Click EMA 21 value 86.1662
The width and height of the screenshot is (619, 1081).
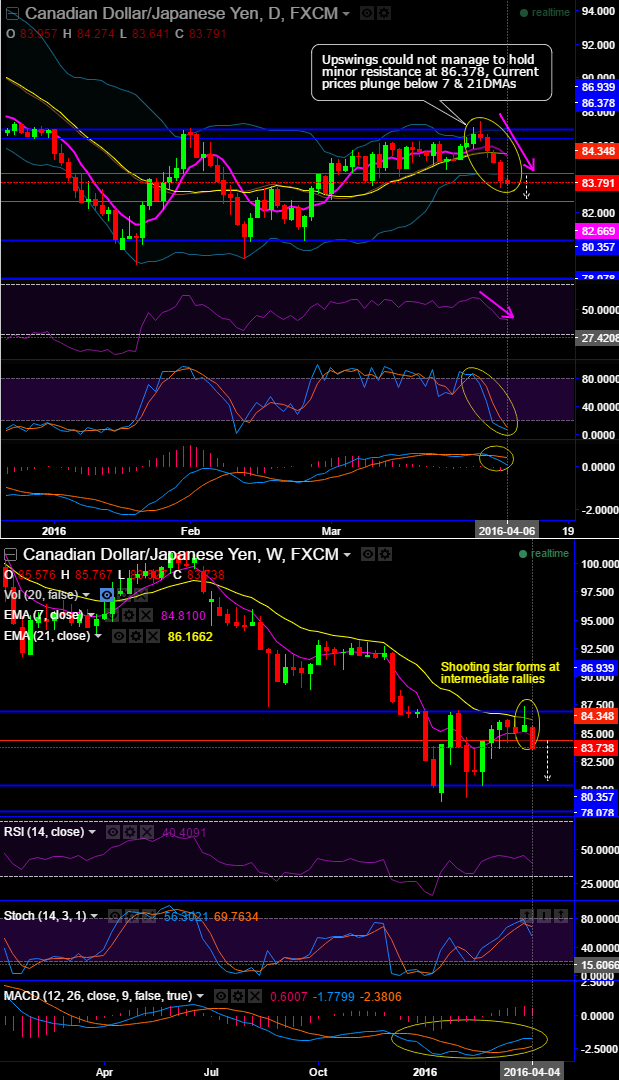[x=190, y=636]
